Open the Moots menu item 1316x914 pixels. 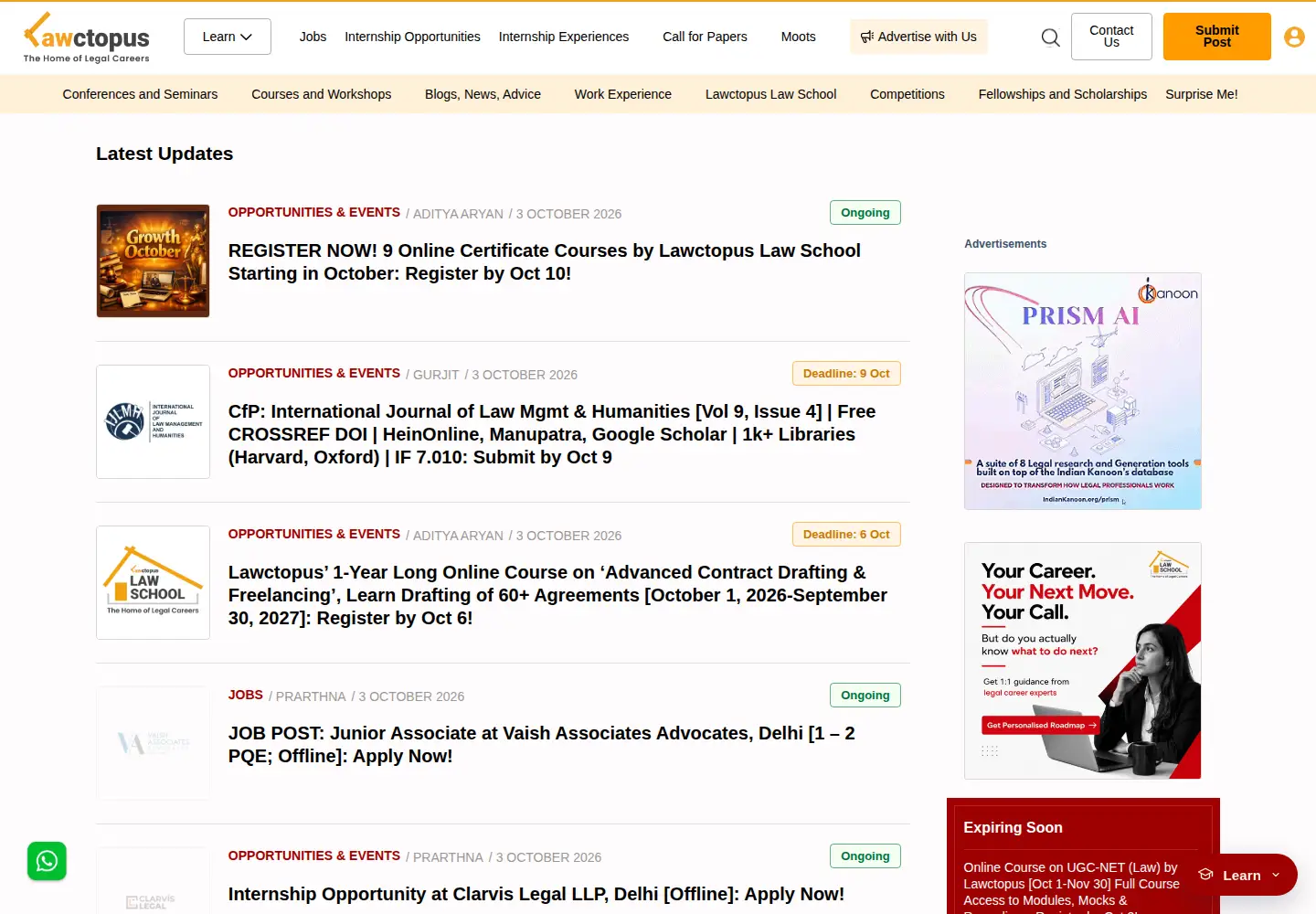[x=798, y=37]
